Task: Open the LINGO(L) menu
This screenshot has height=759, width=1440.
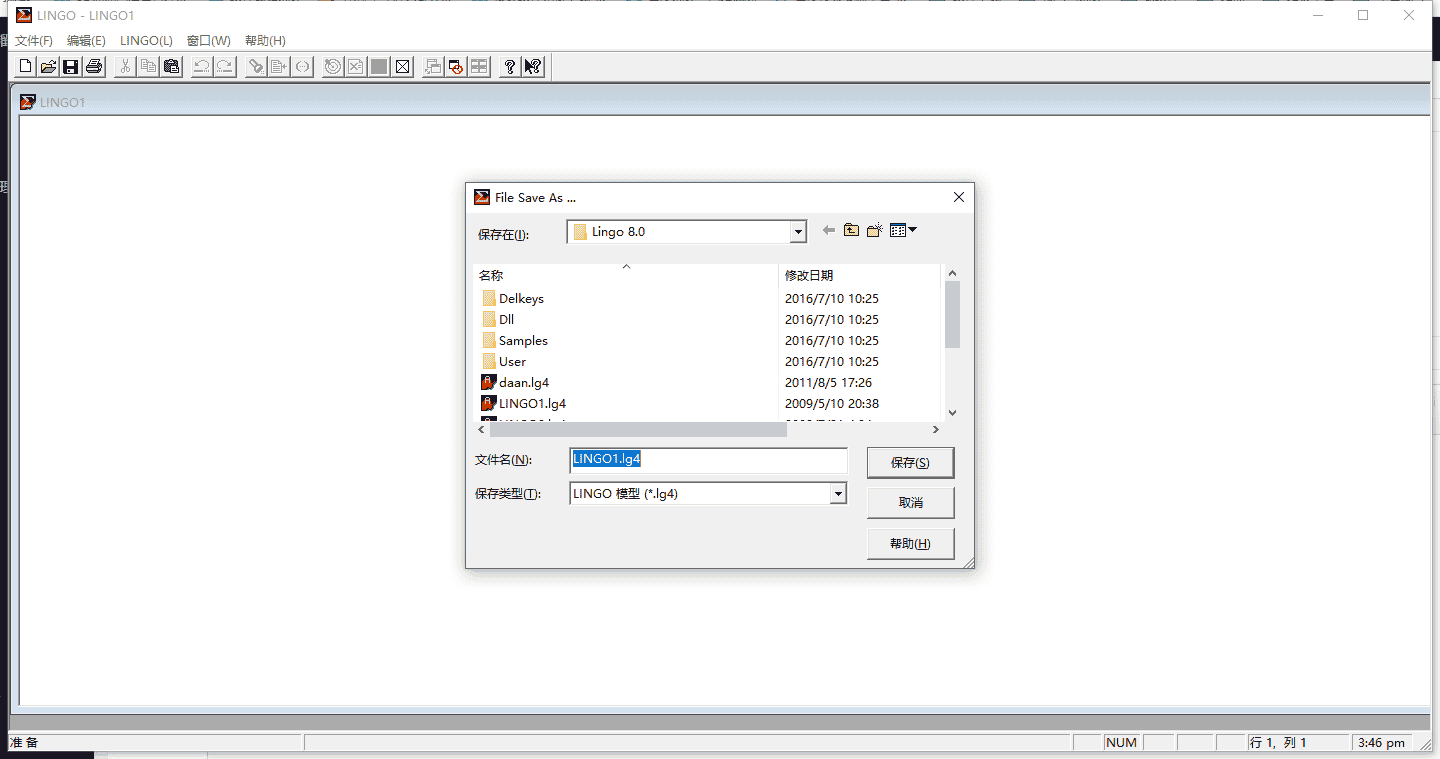Action: pyautogui.click(x=146, y=41)
